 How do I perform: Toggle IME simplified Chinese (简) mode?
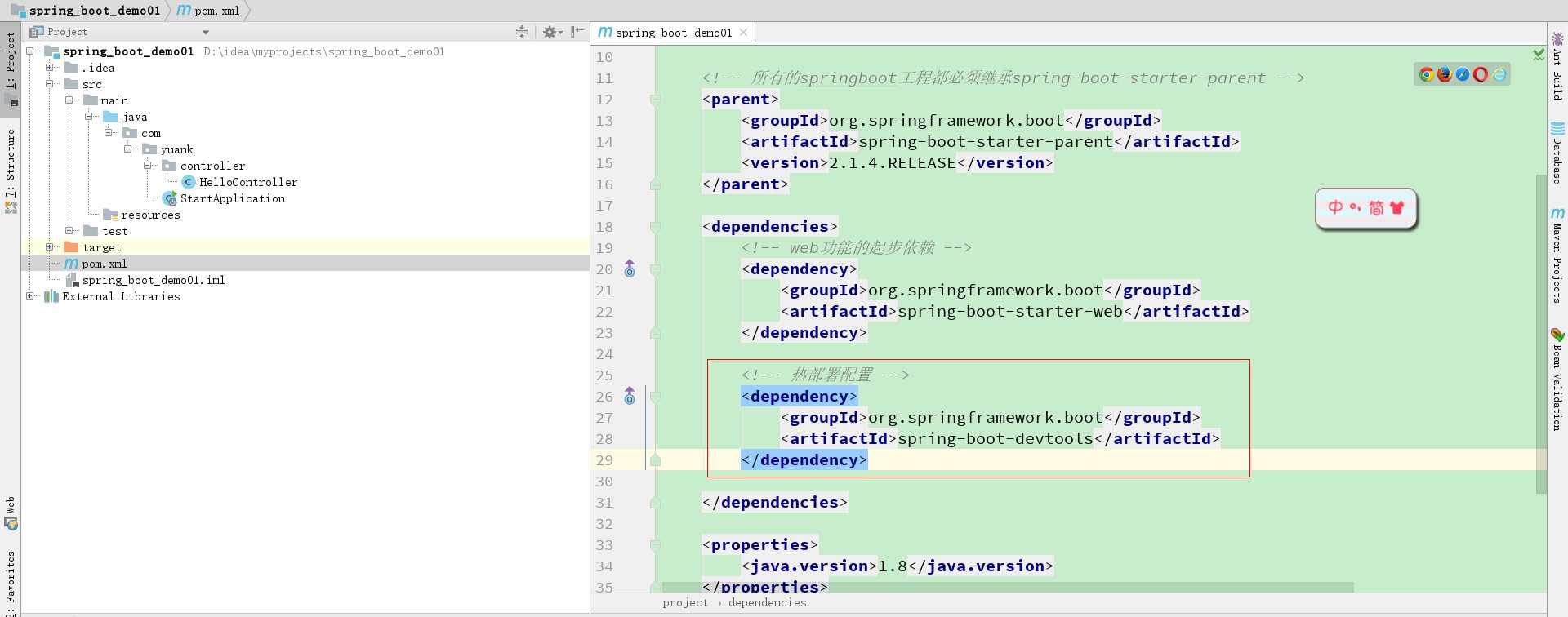click(x=1376, y=207)
